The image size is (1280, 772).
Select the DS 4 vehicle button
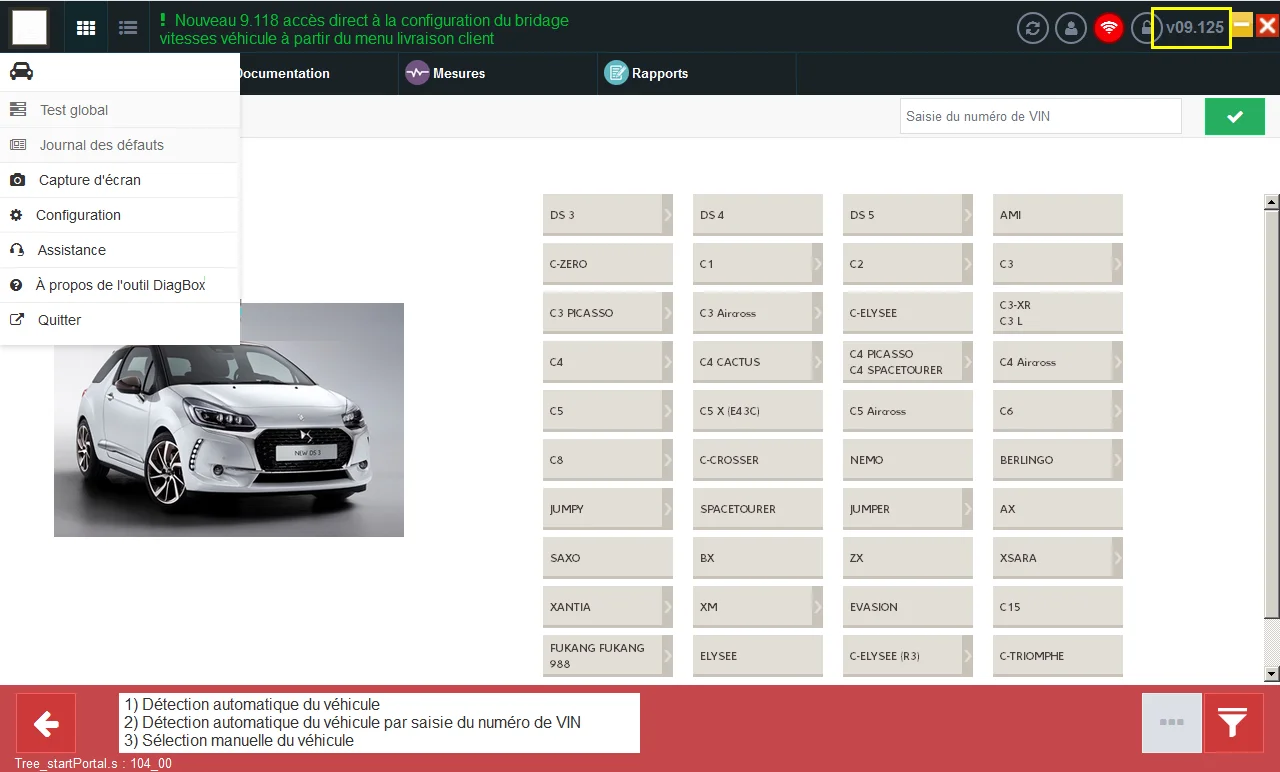758,215
